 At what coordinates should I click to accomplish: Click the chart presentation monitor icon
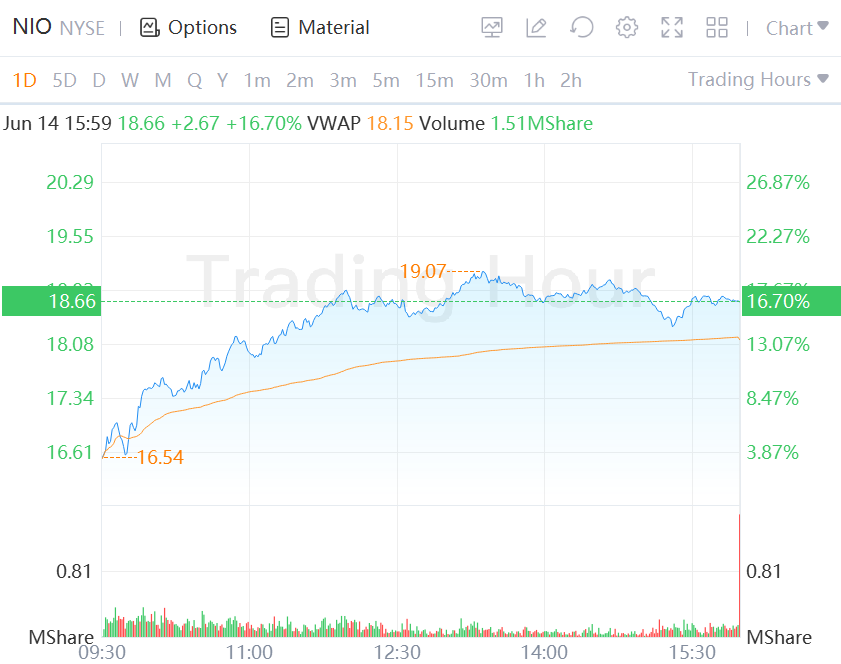pyautogui.click(x=492, y=28)
